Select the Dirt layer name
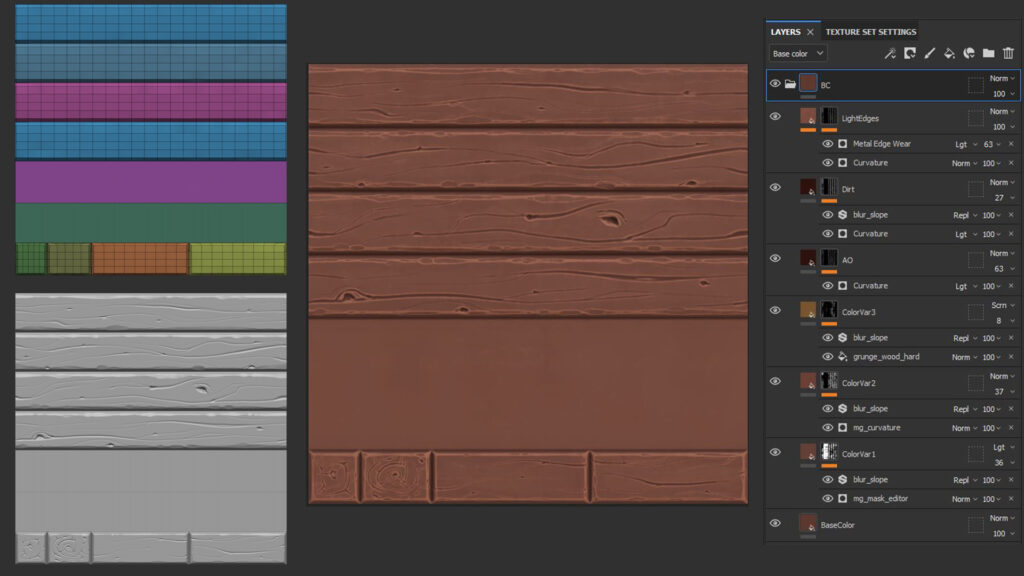The width and height of the screenshot is (1024, 576). click(848, 189)
